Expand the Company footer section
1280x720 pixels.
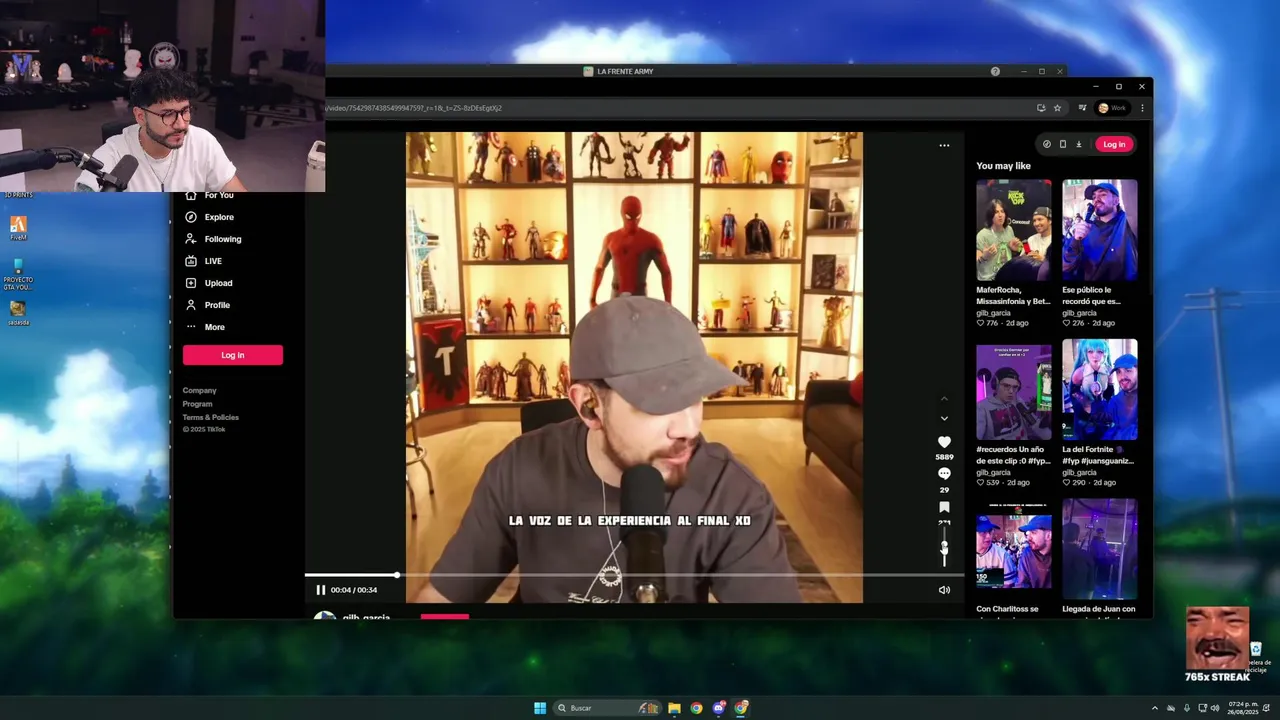point(199,391)
